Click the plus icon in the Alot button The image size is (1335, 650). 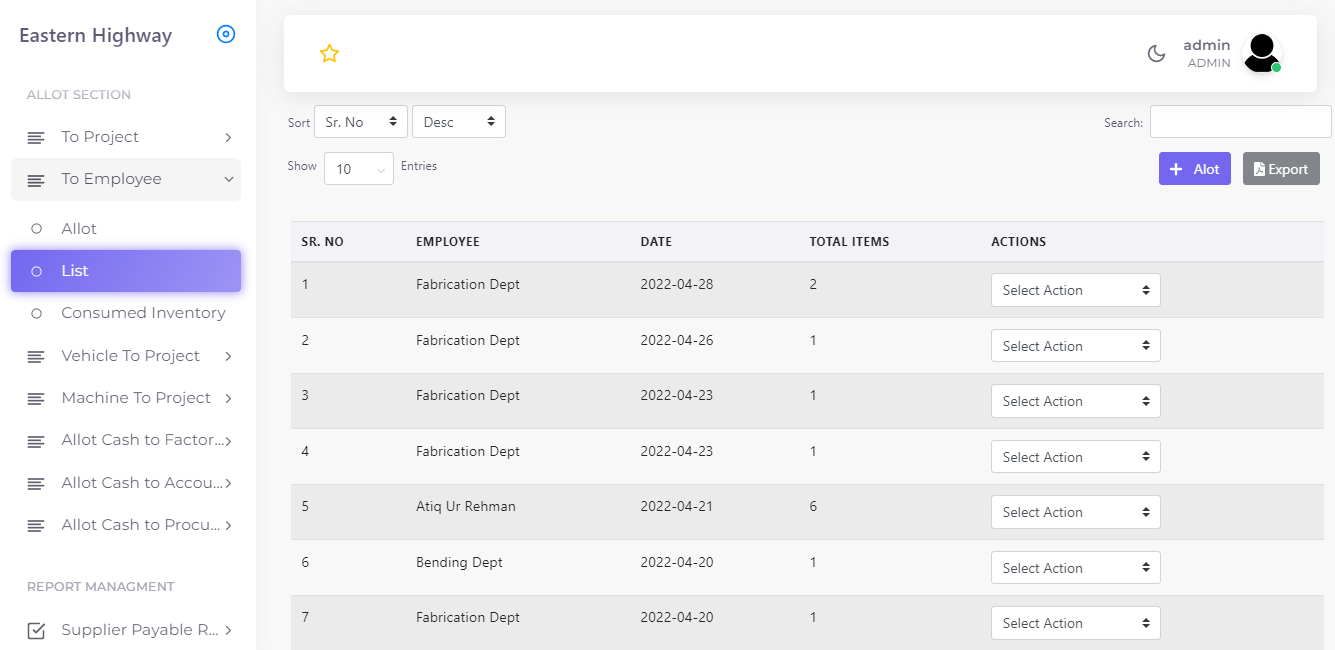click(1176, 169)
